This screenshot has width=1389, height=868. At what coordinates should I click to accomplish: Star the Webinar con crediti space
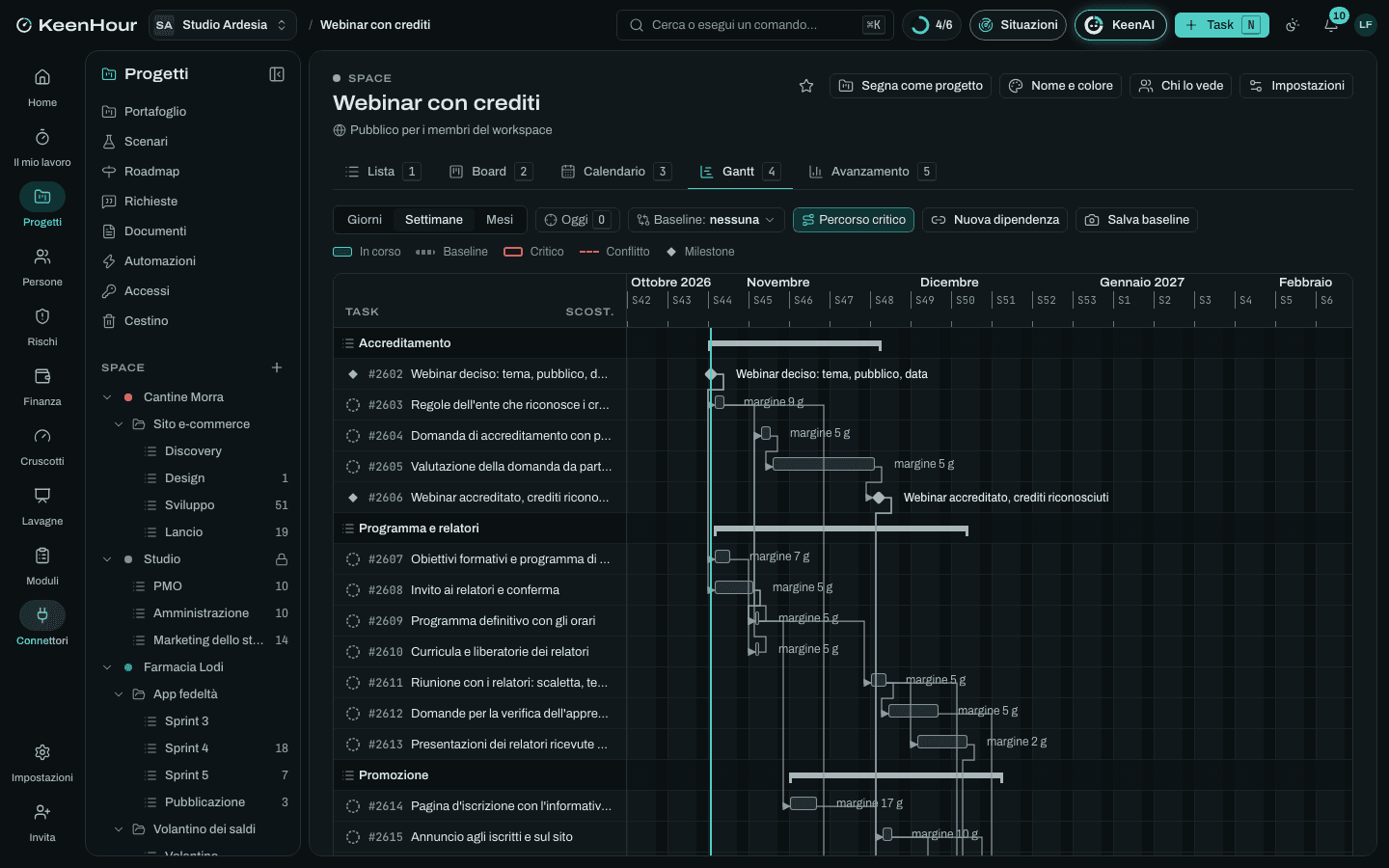click(806, 86)
